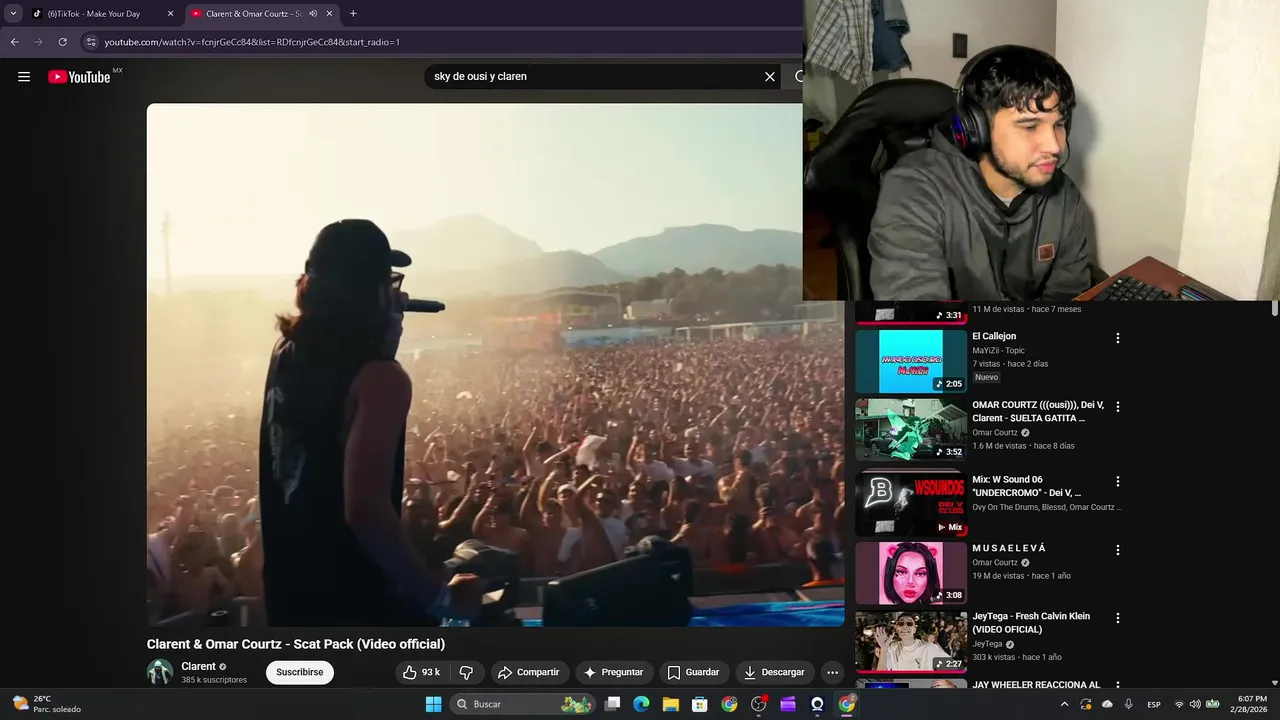1280x720 pixels.
Task: Open the El Callejon video thumbnail
Action: tap(910, 361)
